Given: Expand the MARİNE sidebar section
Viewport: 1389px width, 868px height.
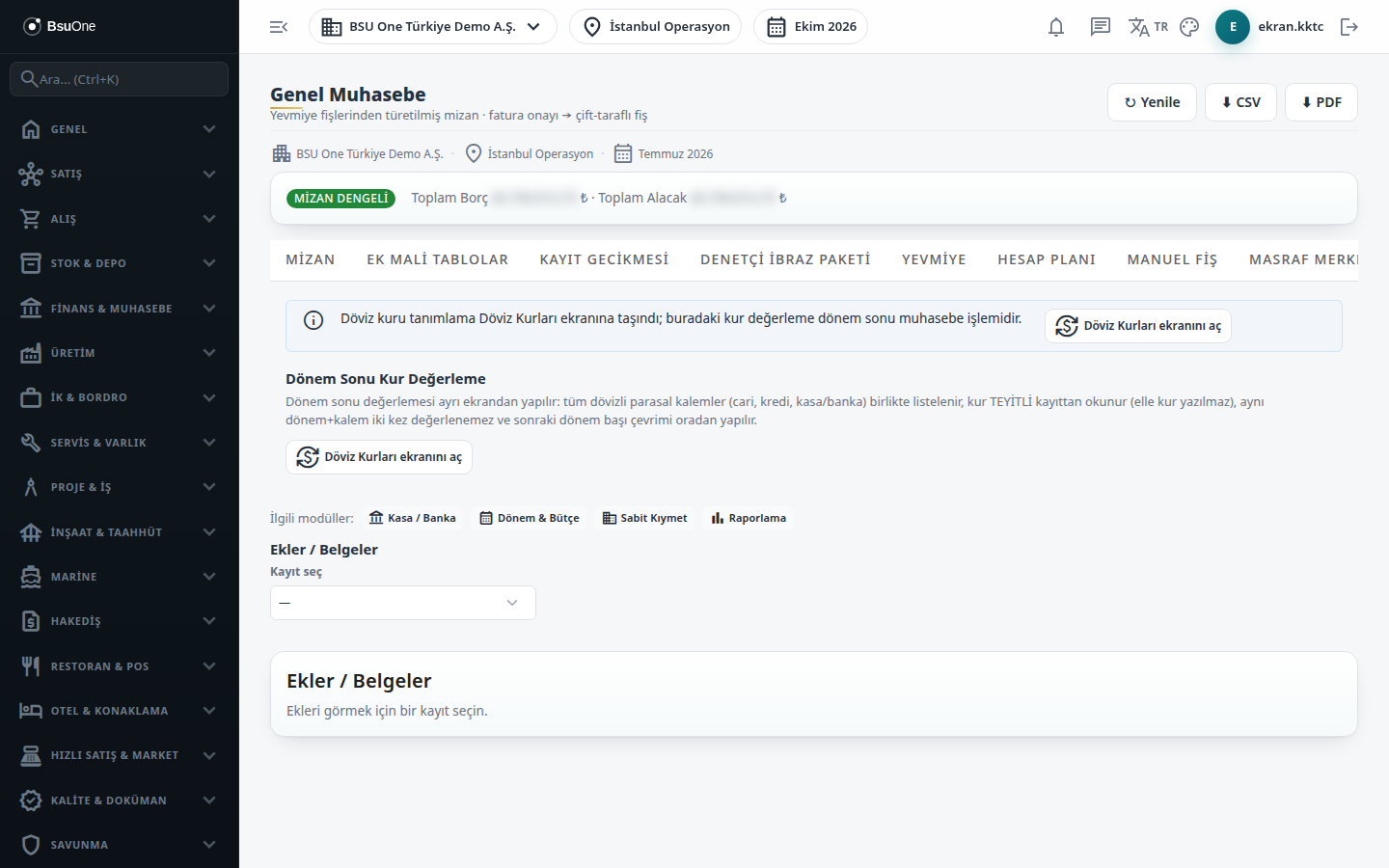Looking at the screenshot, I should pos(120,577).
